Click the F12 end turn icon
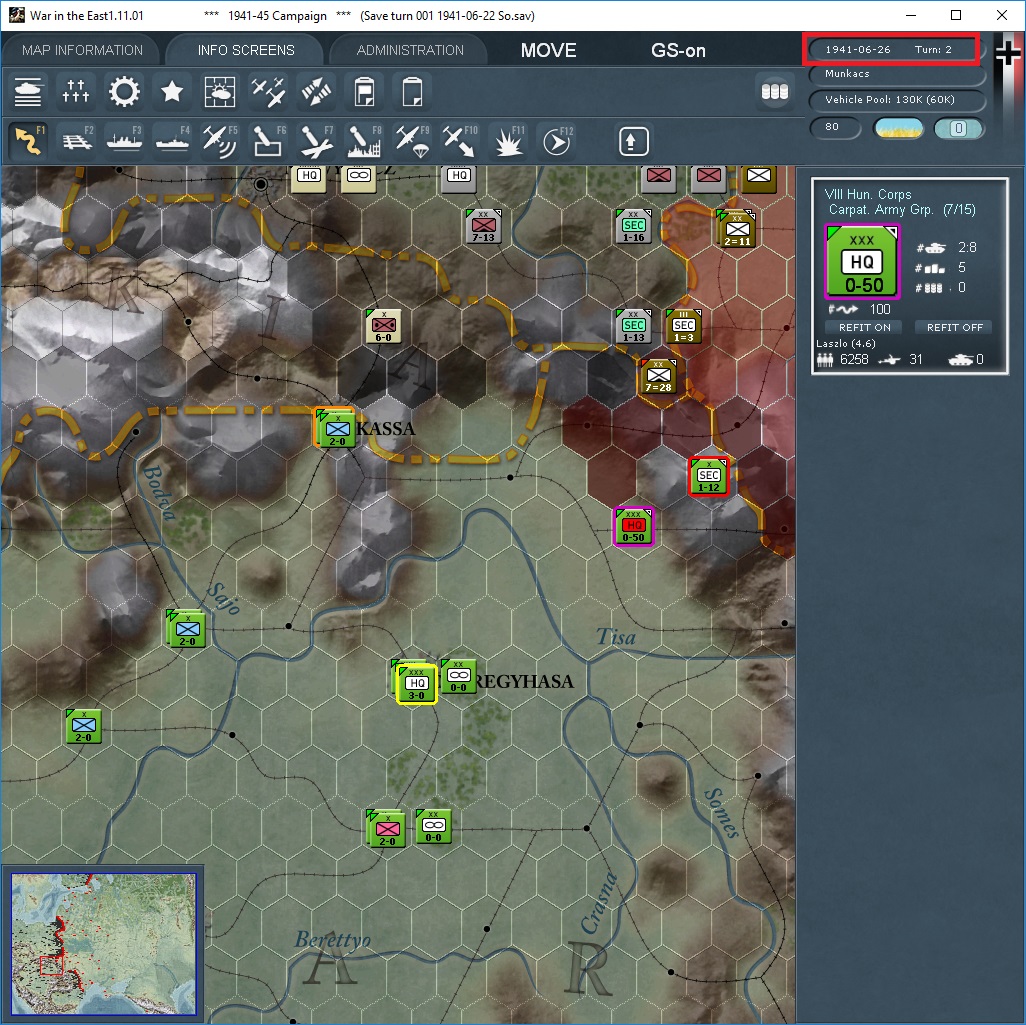Screen dimensions: 1026x1025 click(557, 141)
